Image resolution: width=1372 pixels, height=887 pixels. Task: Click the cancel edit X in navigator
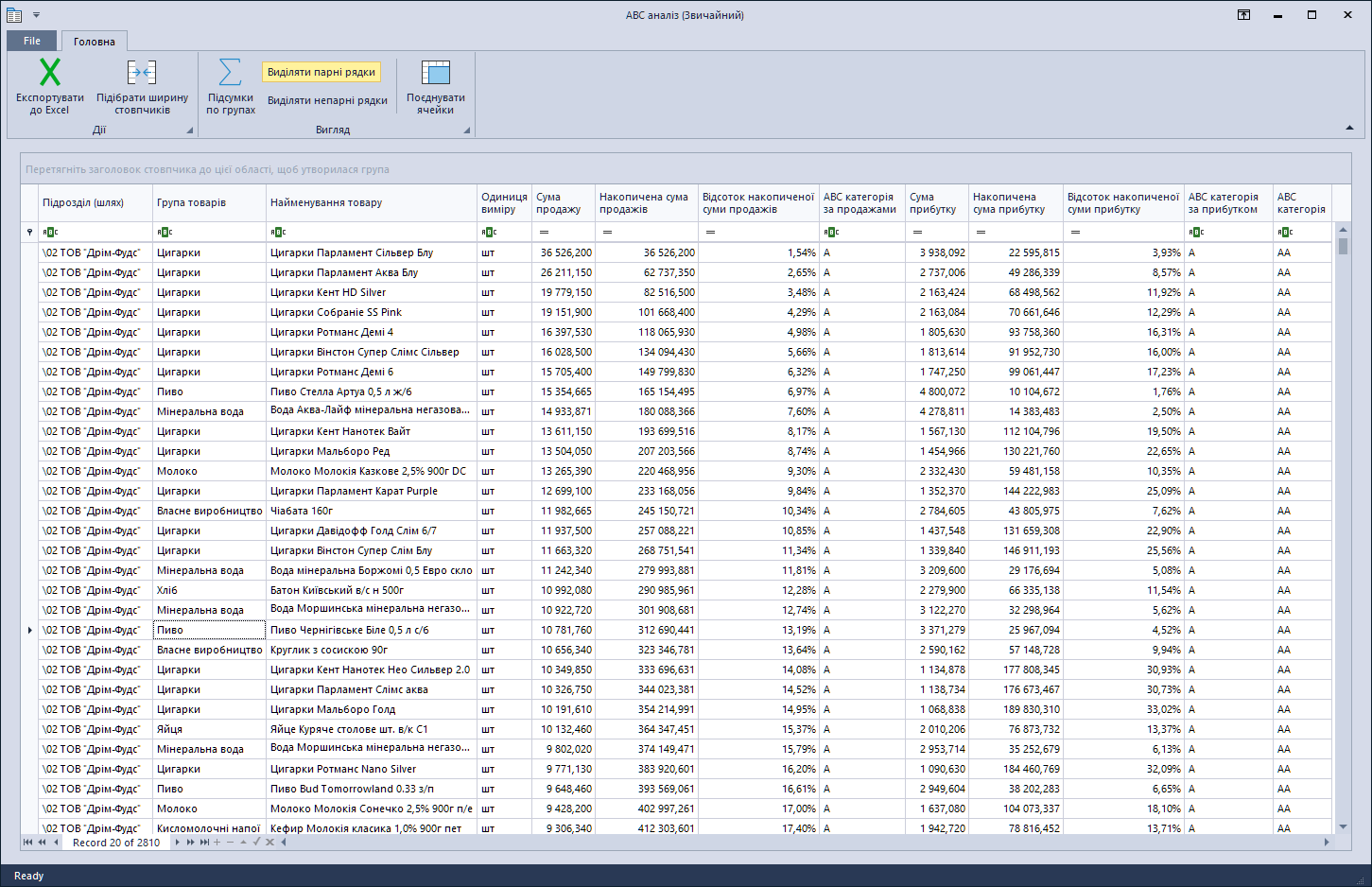point(269,842)
